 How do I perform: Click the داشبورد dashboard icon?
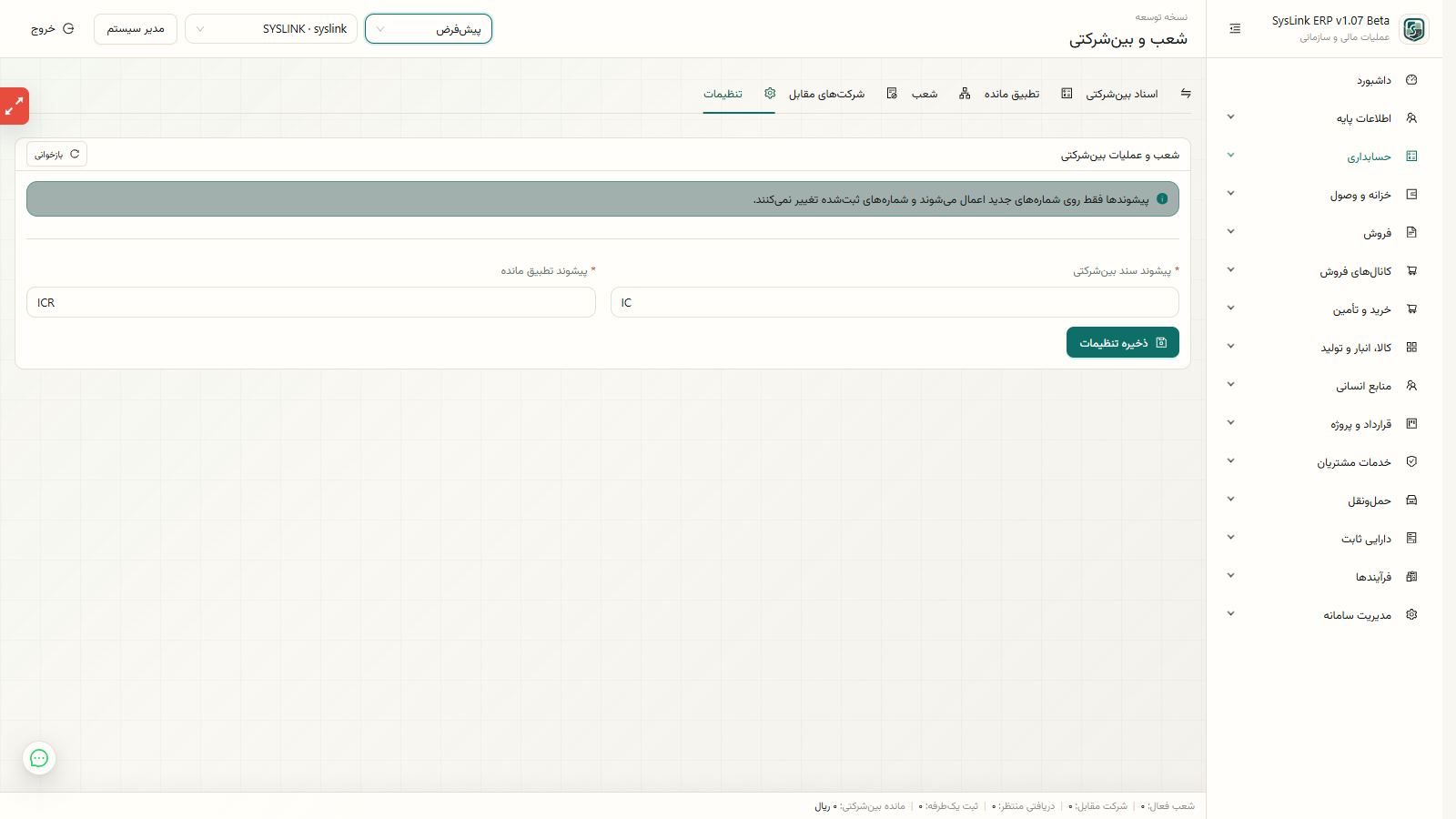coord(1411,80)
